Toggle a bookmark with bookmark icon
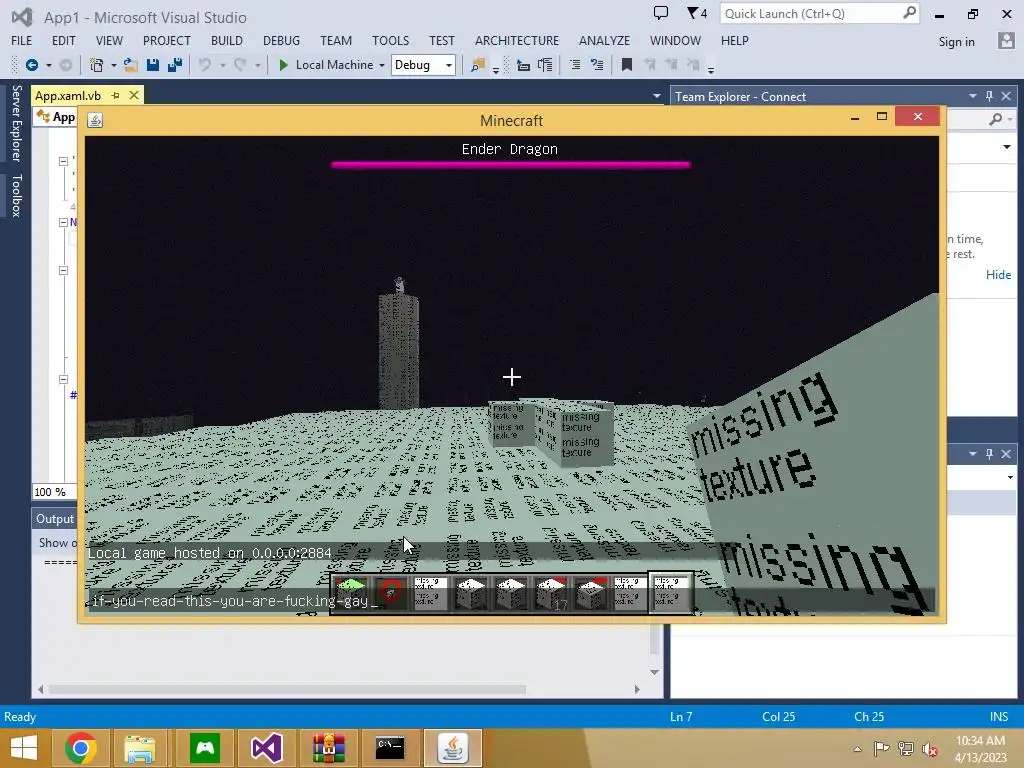This screenshot has height=768, width=1024. [627, 65]
